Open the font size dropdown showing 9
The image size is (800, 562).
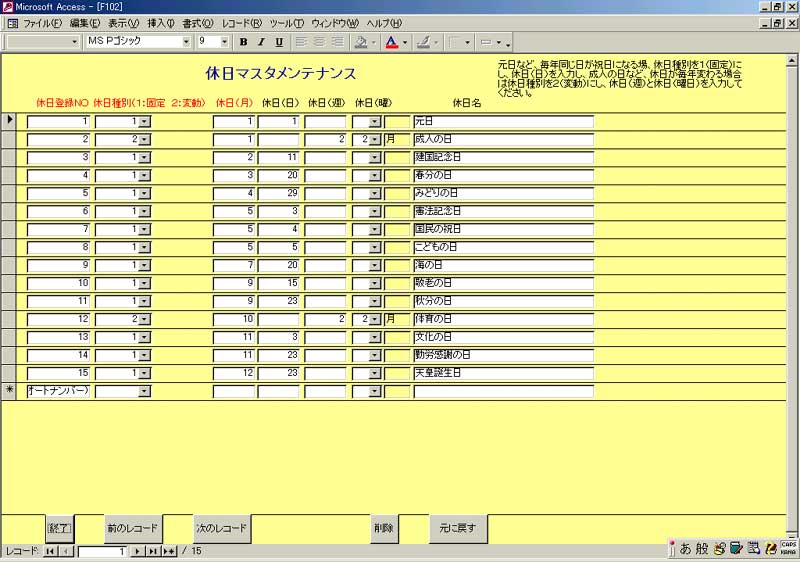224,42
